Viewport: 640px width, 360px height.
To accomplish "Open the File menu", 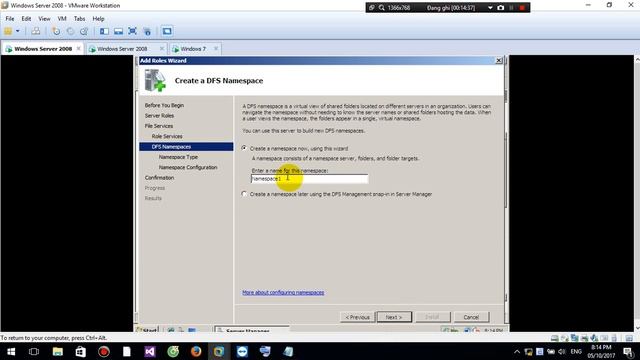I will [10, 19].
